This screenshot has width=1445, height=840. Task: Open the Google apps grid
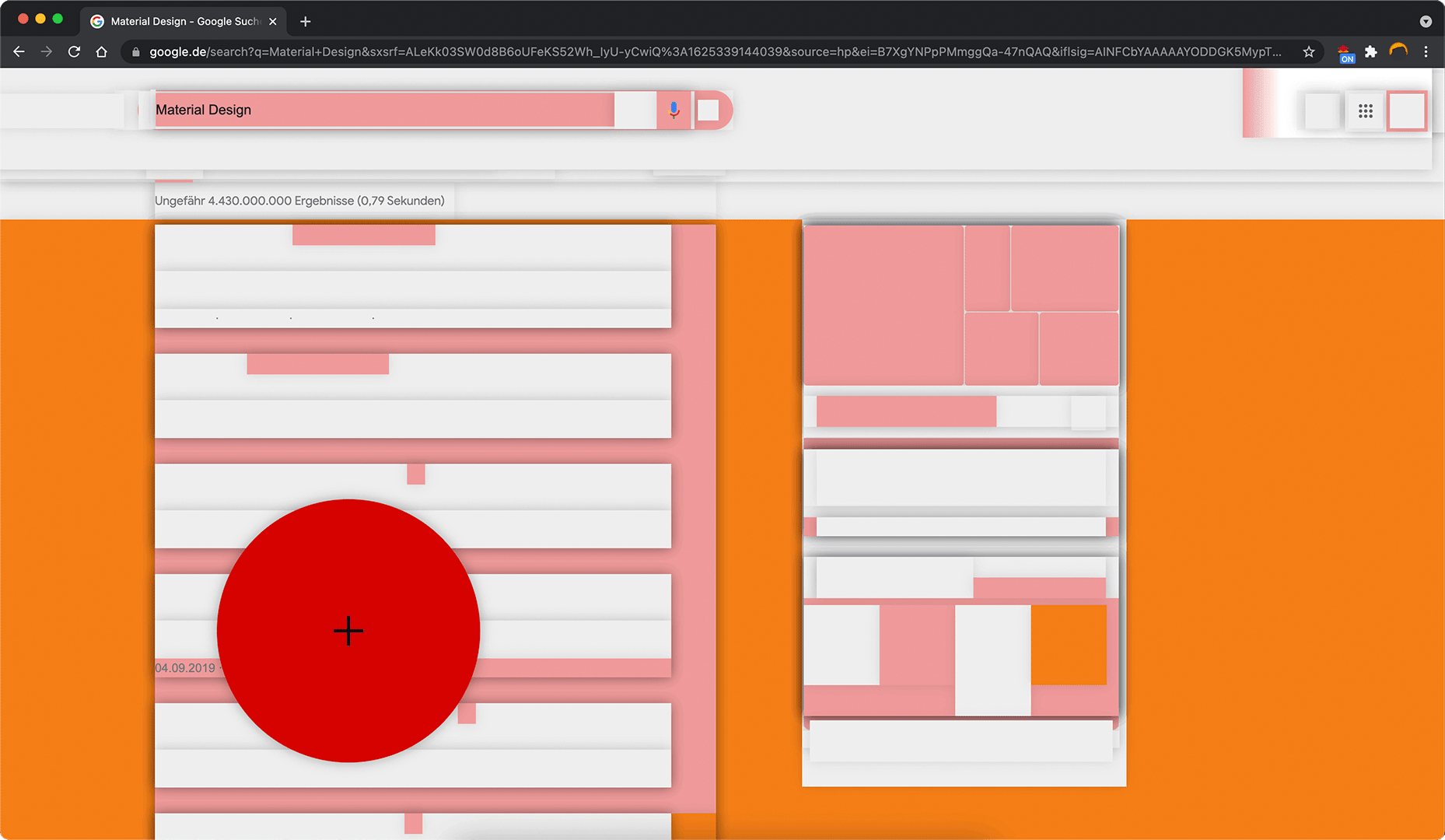1366,111
